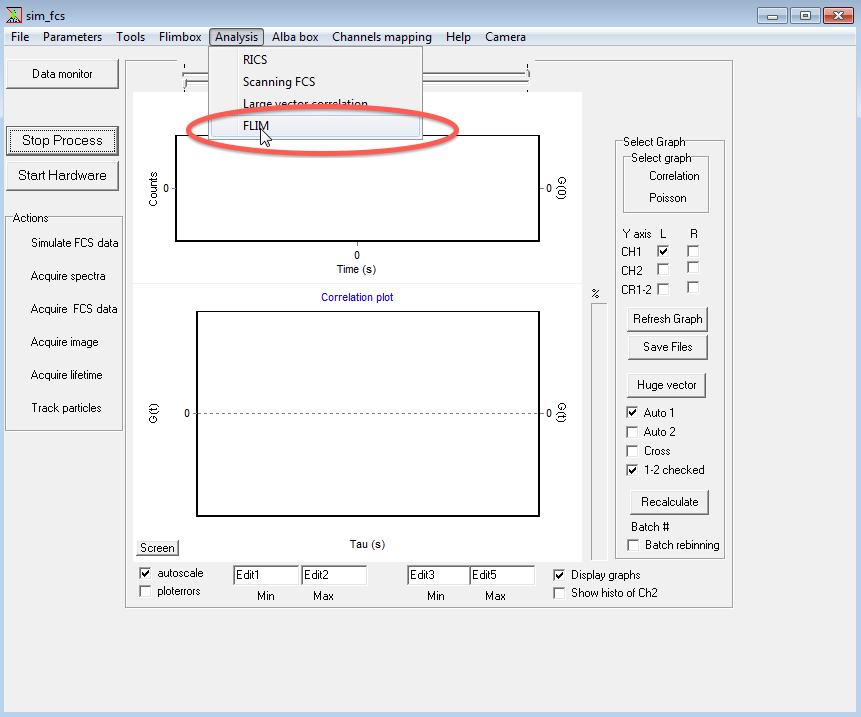Image resolution: width=861 pixels, height=717 pixels.
Task: Click the Data monitor button
Action: [62, 74]
